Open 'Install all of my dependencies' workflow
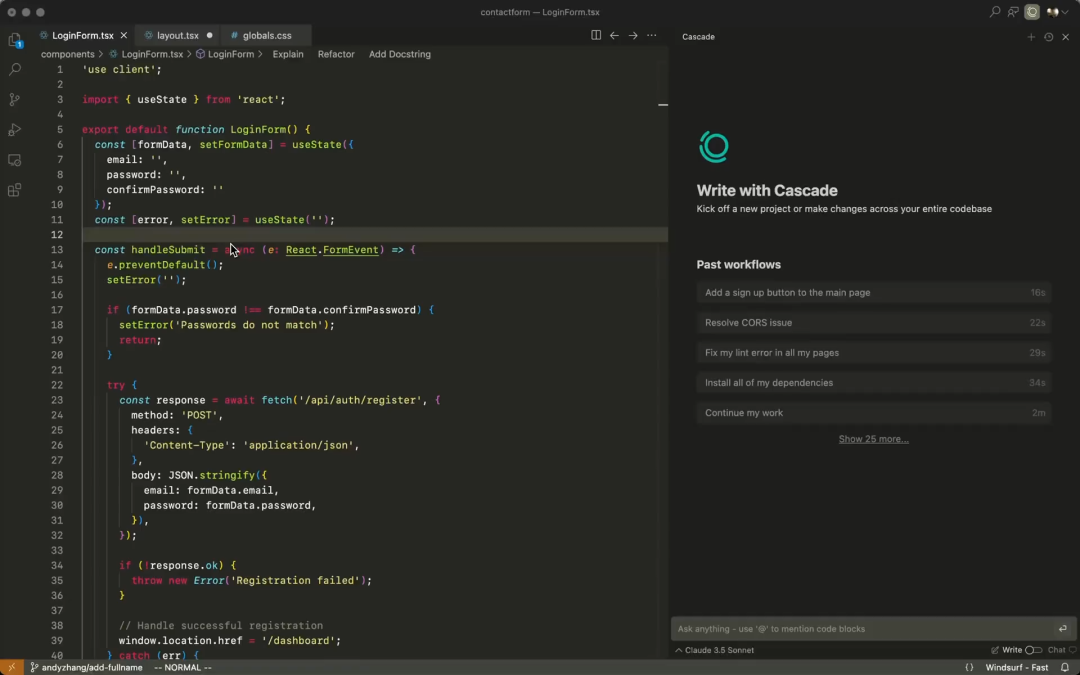 873,382
